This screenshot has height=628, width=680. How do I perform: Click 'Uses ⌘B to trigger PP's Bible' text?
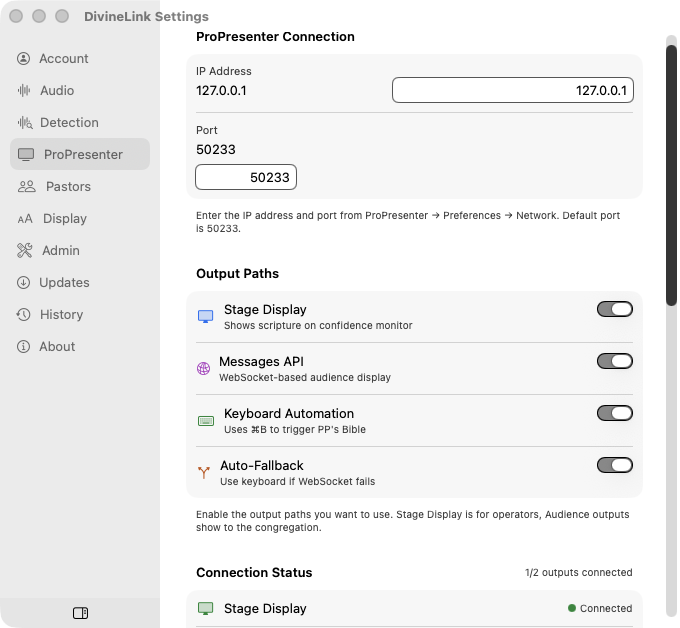coord(295,429)
